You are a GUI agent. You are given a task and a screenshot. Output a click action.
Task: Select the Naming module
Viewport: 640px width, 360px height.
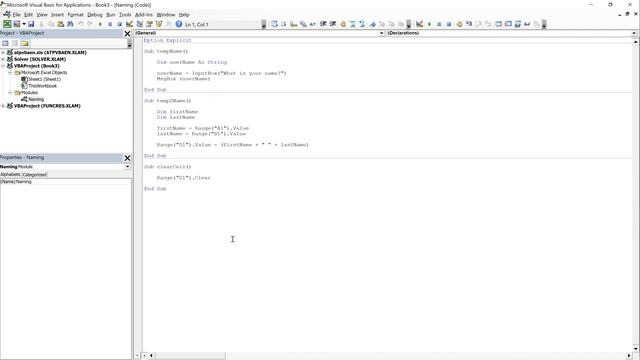pos(36,99)
